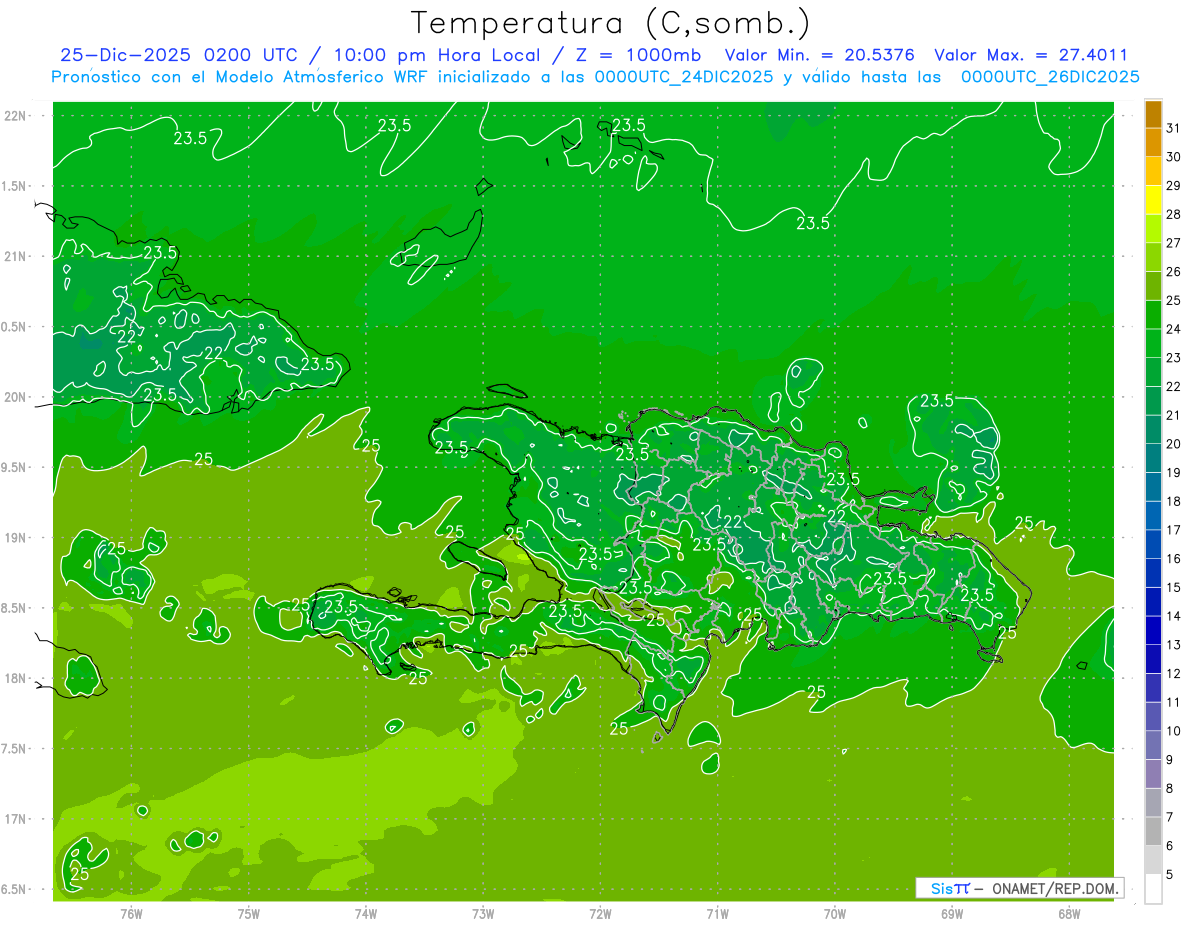The width and height of the screenshot is (1200, 927).
Task: Click color scale value 11
Action: pos(1173,702)
